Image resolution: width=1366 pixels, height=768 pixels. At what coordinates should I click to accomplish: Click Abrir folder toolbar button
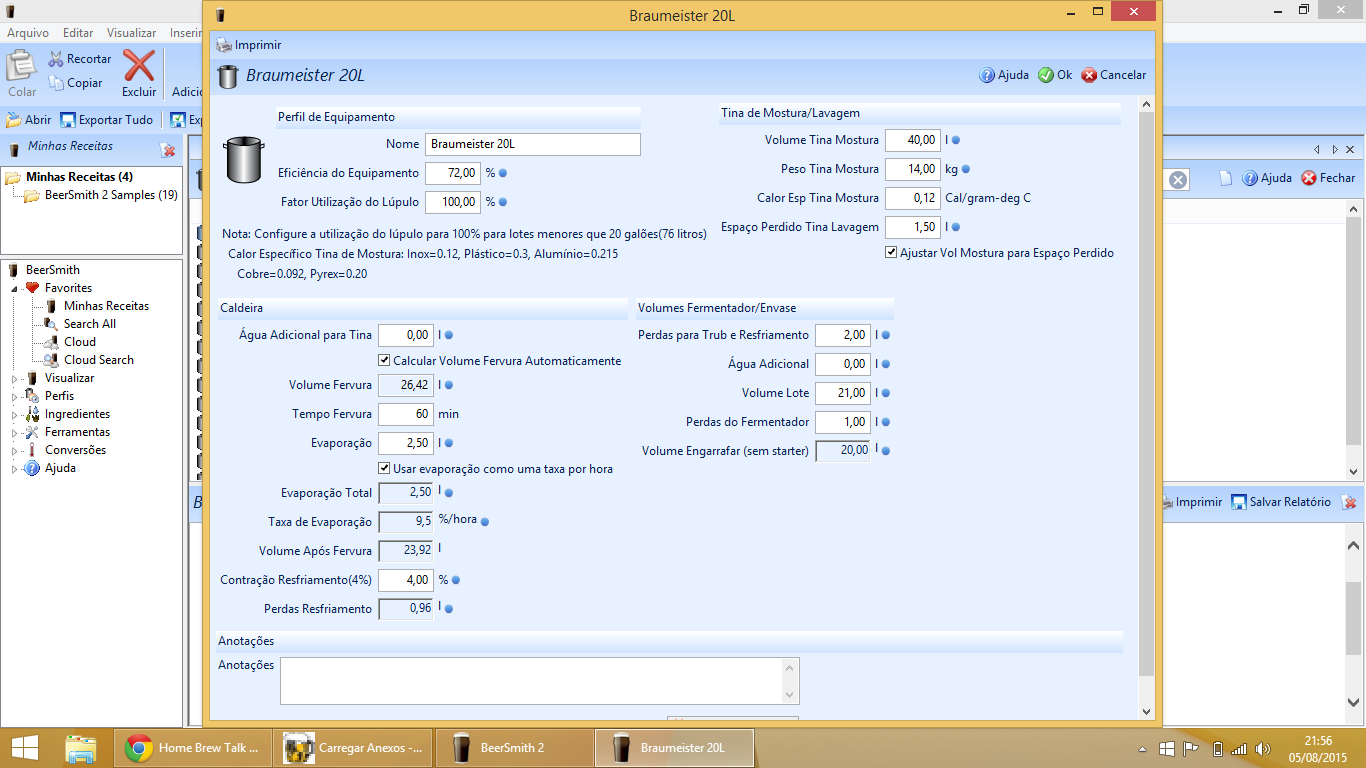pos(28,120)
